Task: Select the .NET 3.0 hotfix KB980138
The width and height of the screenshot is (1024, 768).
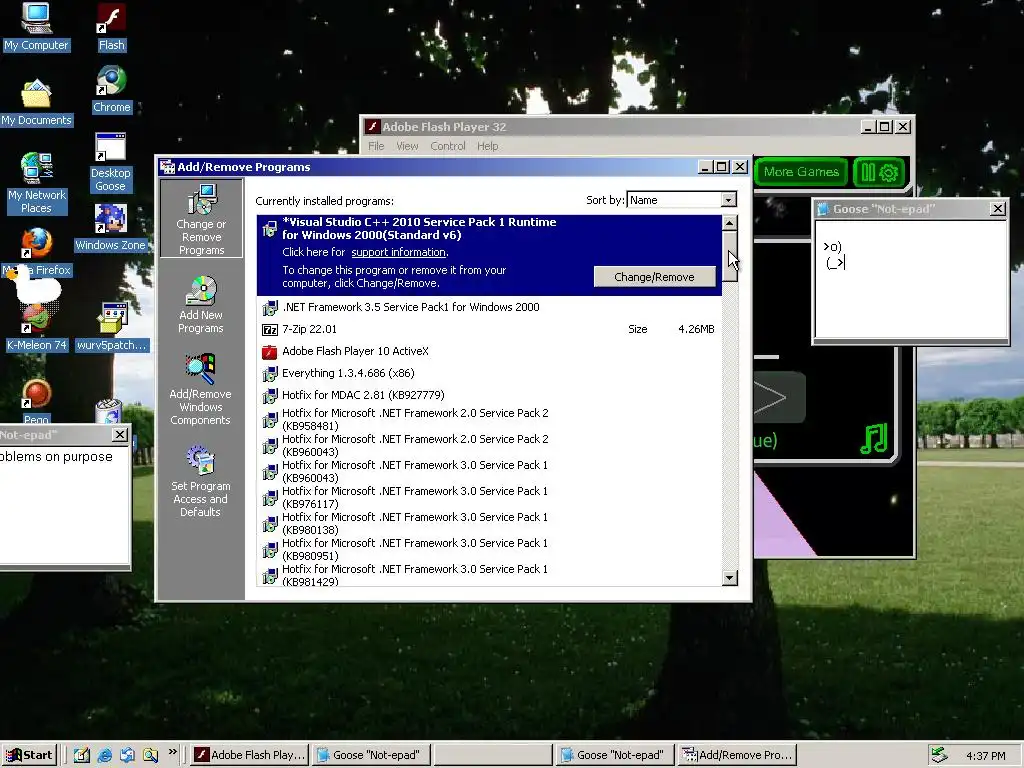Action: (489, 524)
